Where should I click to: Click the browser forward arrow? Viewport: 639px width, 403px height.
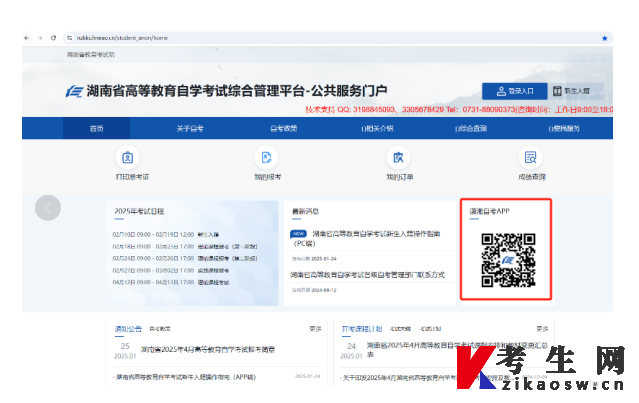click(40, 38)
